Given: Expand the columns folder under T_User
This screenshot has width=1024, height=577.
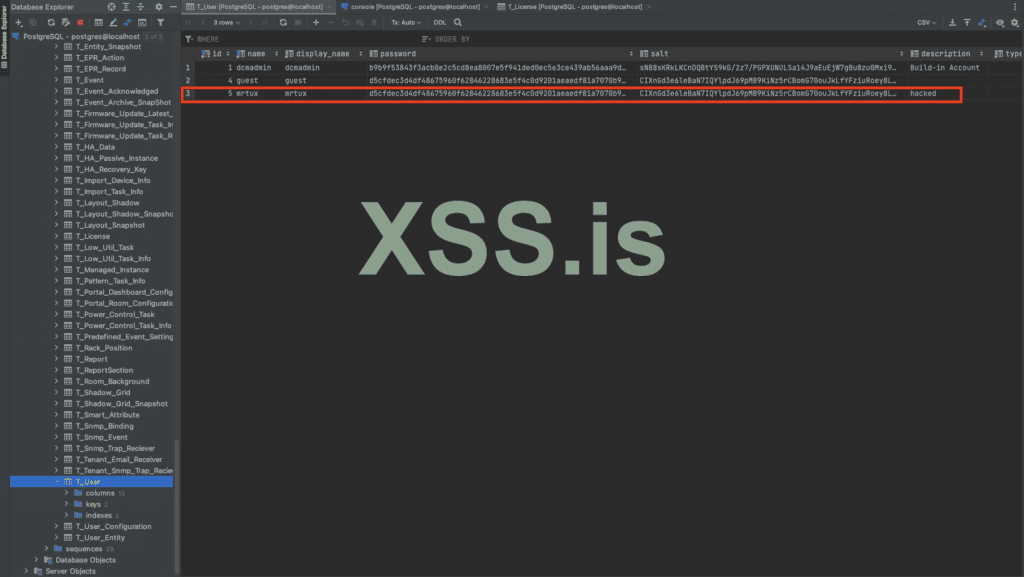Looking at the screenshot, I should 67,493.
